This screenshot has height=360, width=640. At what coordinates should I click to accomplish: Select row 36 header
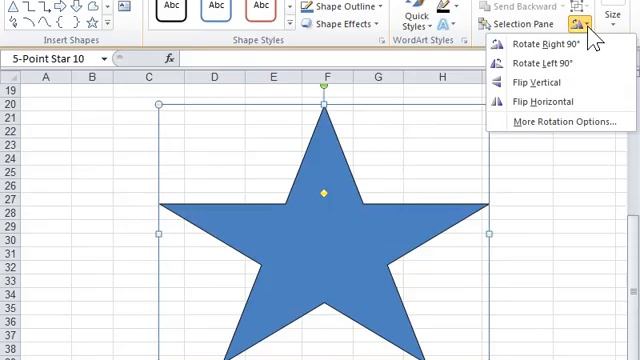[10, 322]
